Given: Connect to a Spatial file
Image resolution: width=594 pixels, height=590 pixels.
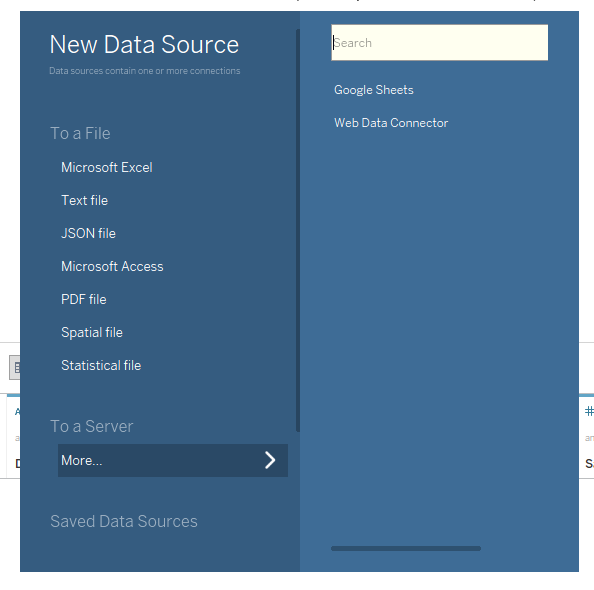Looking at the screenshot, I should coord(92,332).
